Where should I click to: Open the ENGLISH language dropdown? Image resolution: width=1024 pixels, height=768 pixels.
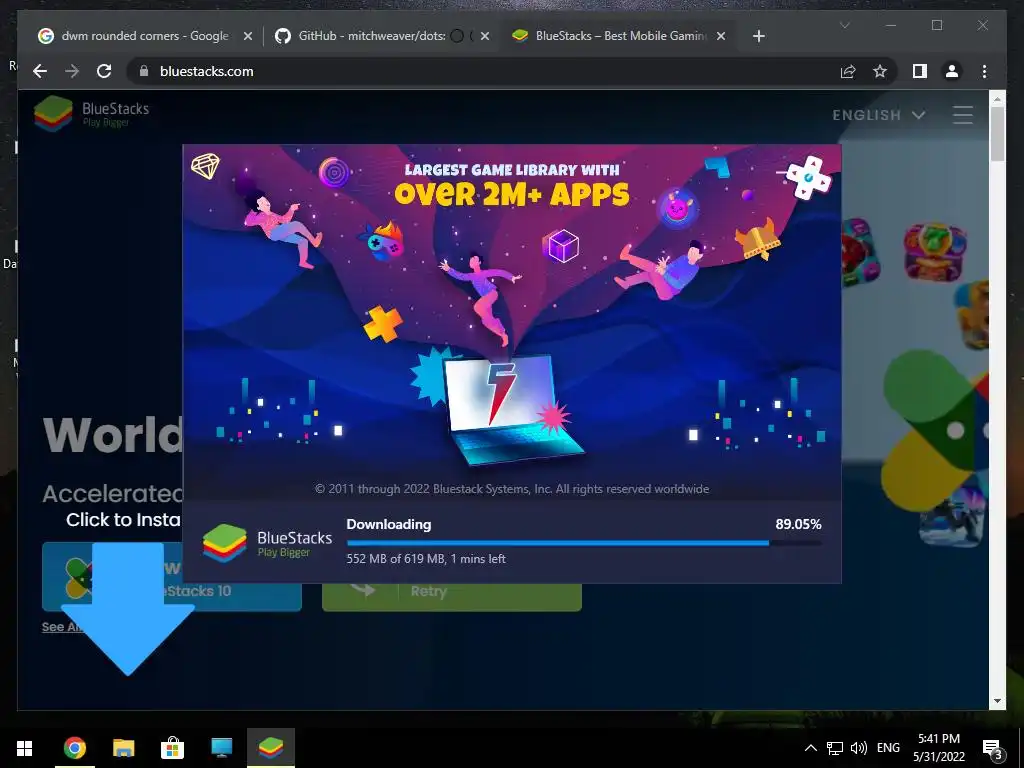pyautogui.click(x=879, y=115)
